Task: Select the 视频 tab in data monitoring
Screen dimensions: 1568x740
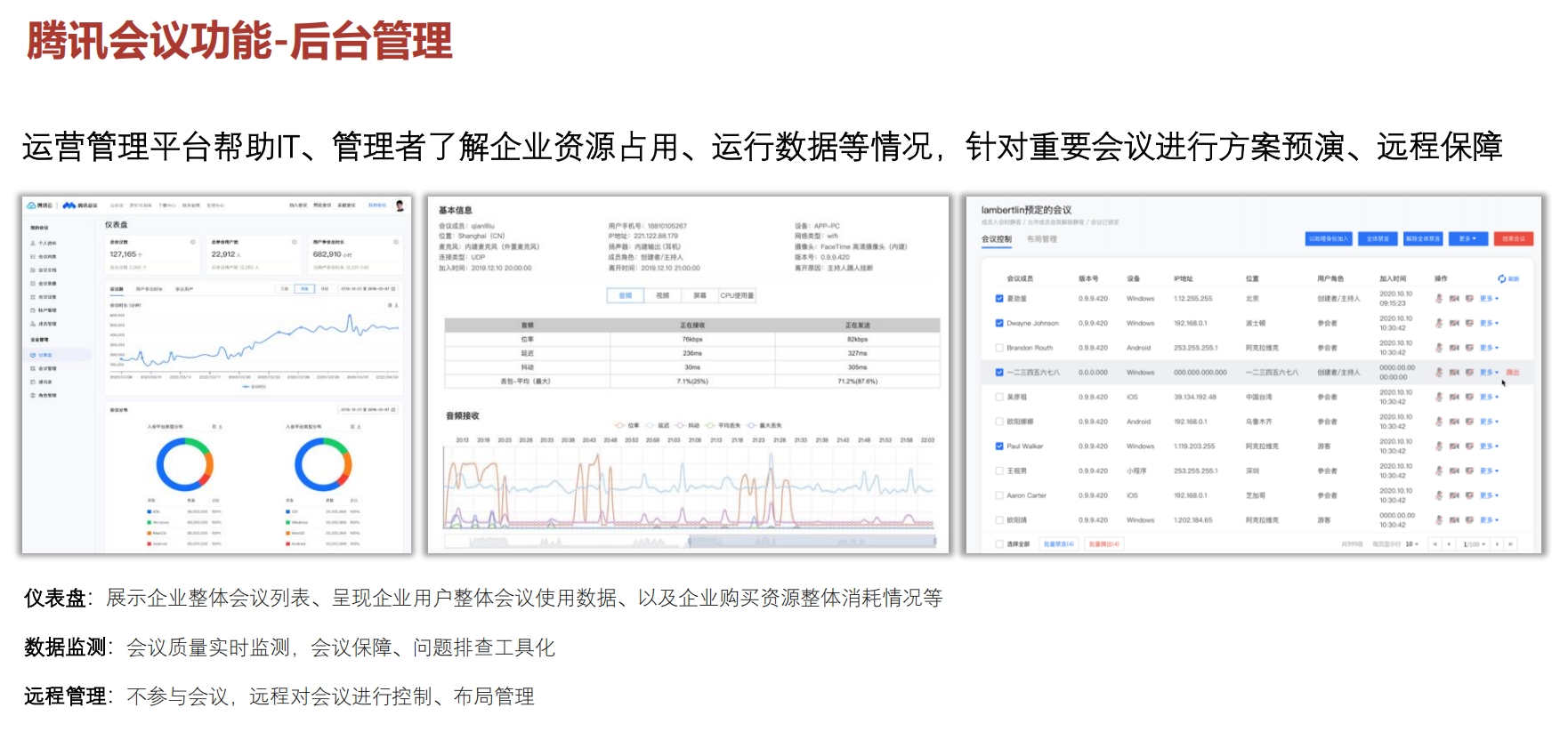Action: click(x=662, y=295)
